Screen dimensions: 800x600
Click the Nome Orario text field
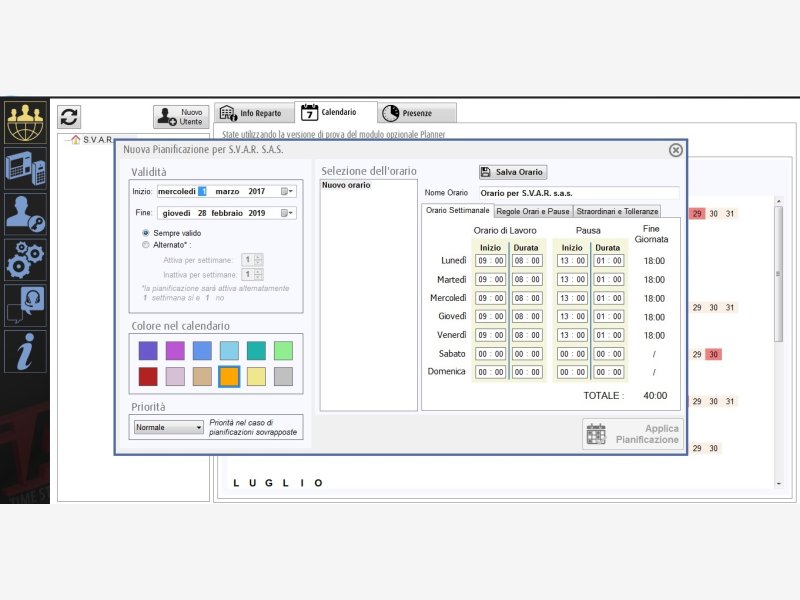coord(576,193)
